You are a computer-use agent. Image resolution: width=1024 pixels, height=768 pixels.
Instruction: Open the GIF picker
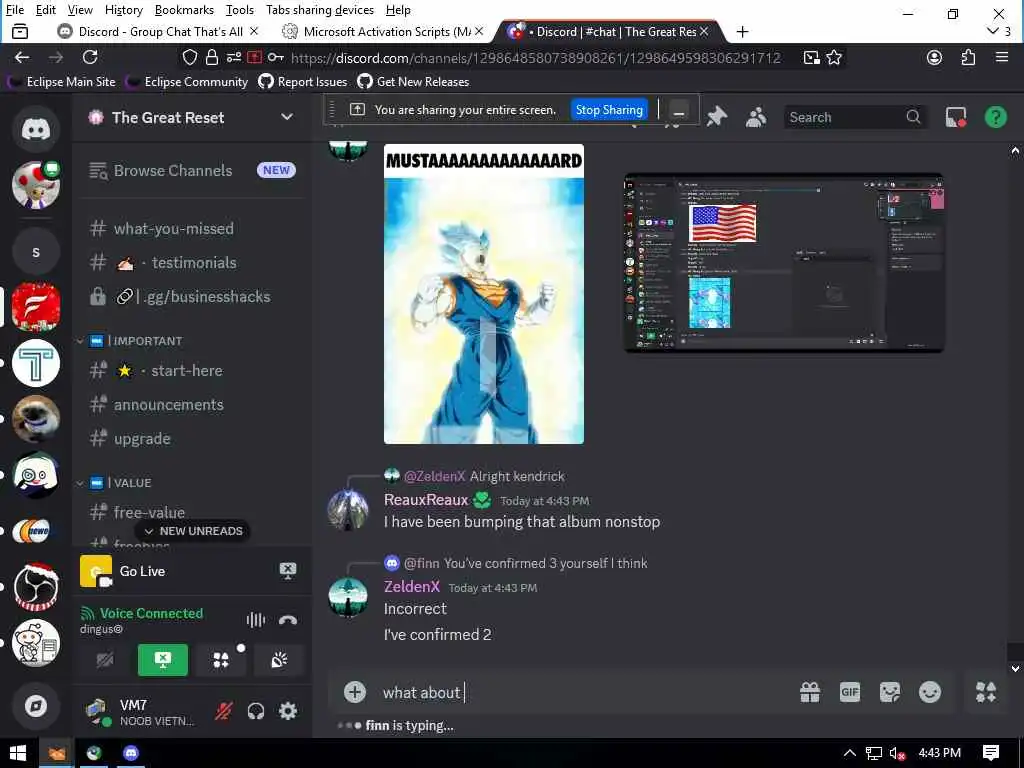pyautogui.click(x=850, y=692)
